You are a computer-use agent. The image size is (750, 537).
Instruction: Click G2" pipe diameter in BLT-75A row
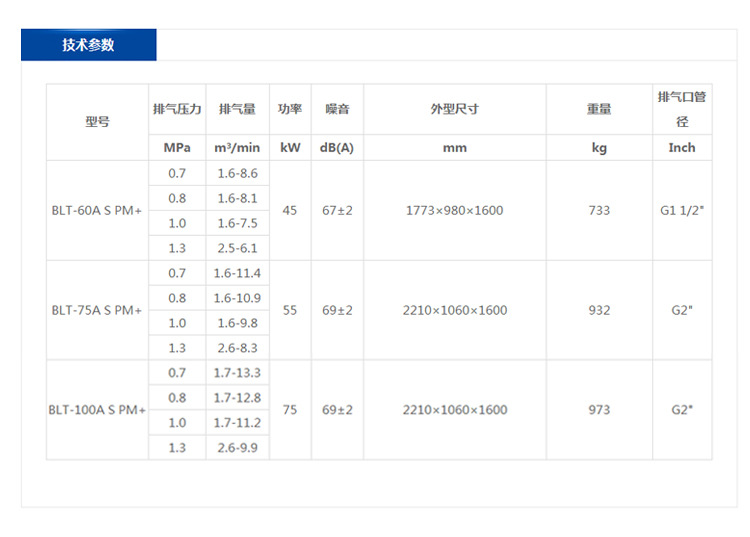tap(682, 310)
